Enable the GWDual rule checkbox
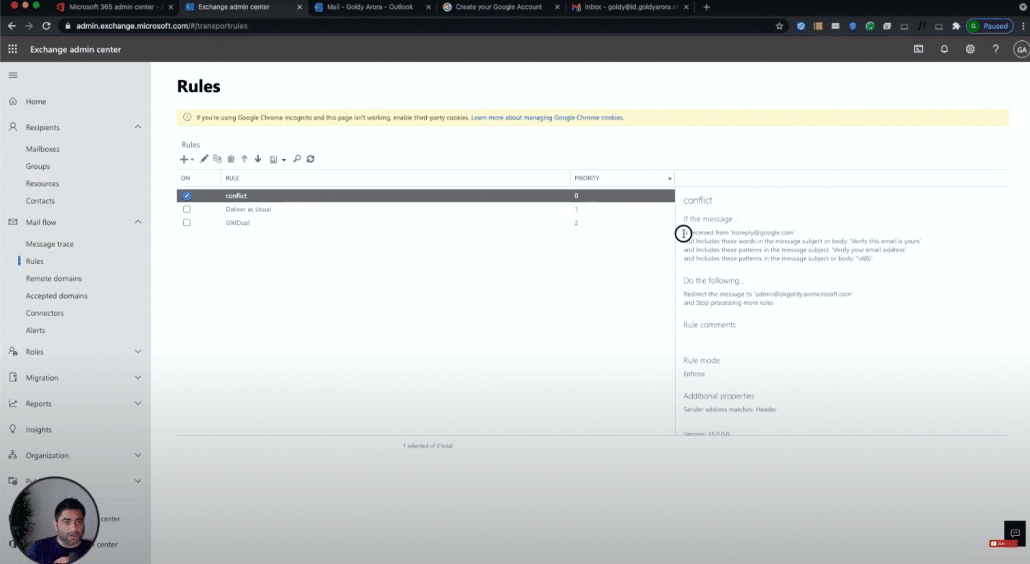Image resolution: width=1030 pixels, height=564 pixels. [x=187, y=223]
